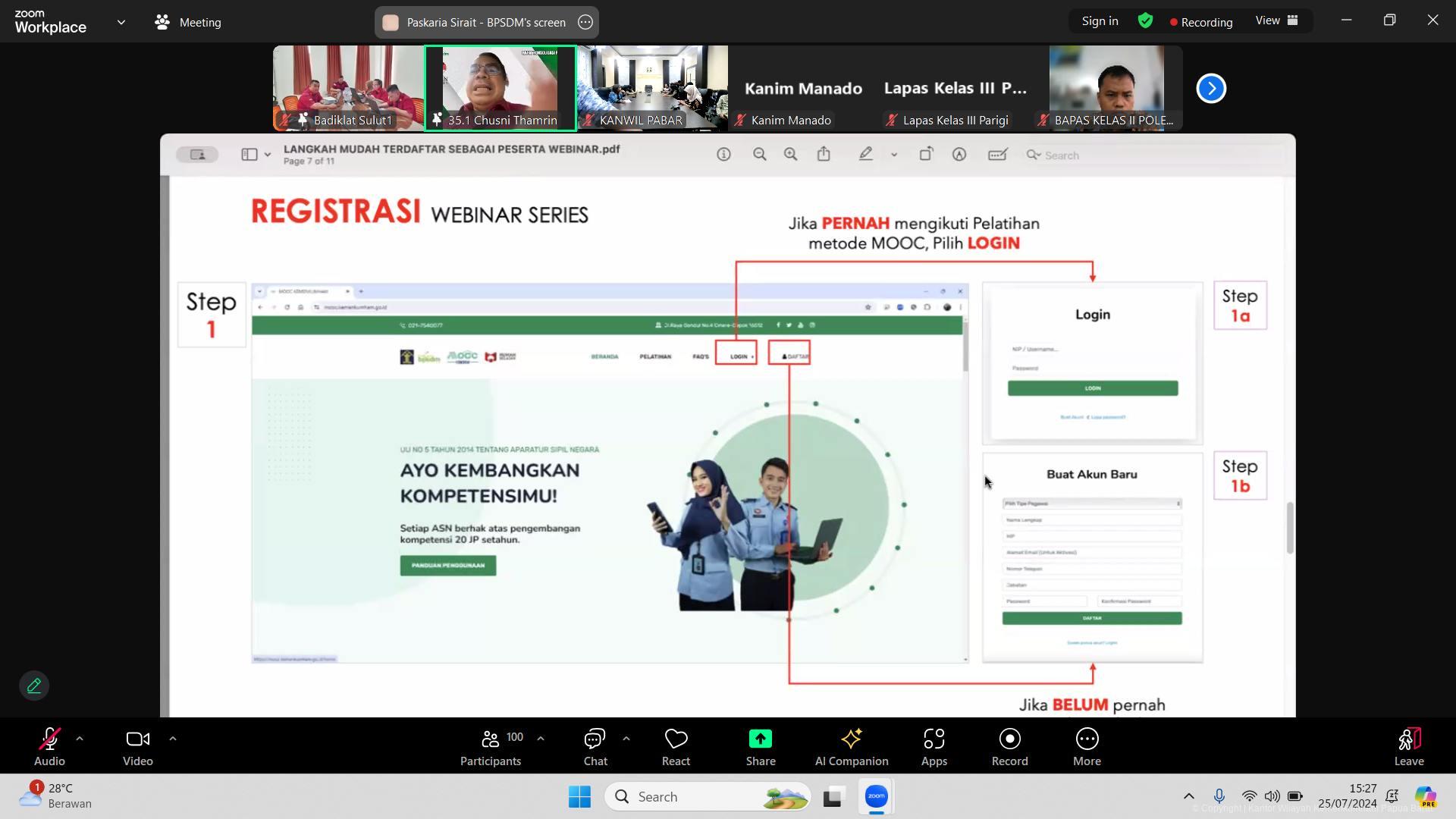Start camera with Video button
This screenshot has width=1456, height=819.
pos(138,747)
